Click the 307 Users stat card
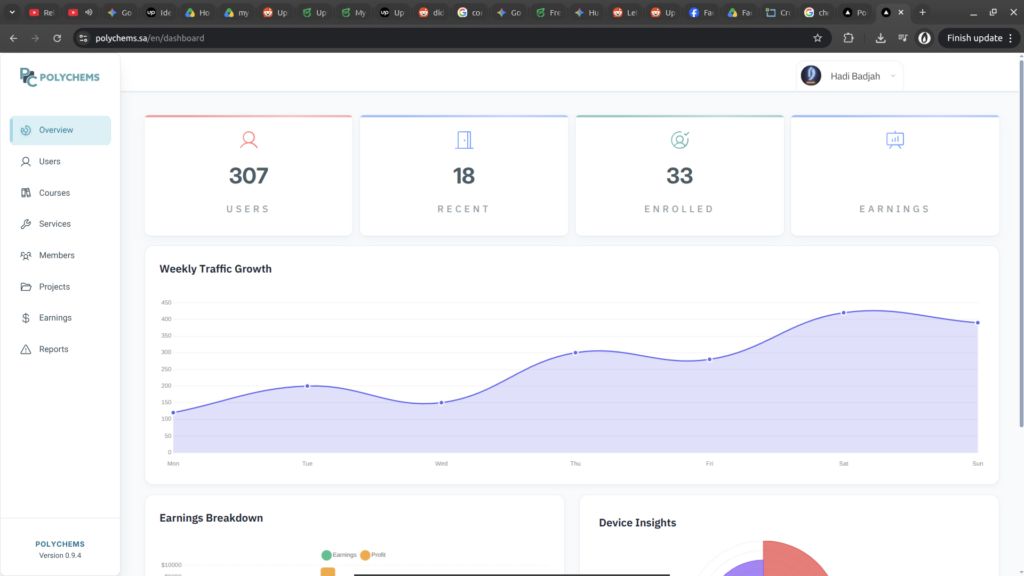1024x576 pixels. pos(248,175)
